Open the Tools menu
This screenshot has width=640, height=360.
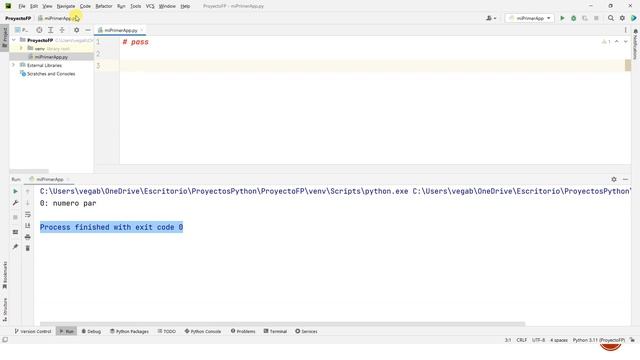tap(136, 6)
